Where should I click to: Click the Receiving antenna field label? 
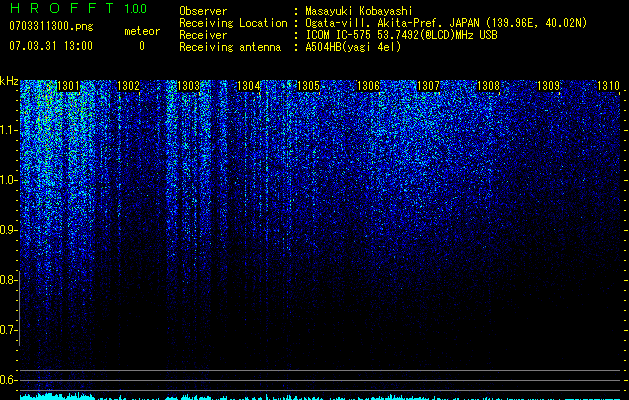(x=230, y=47)
